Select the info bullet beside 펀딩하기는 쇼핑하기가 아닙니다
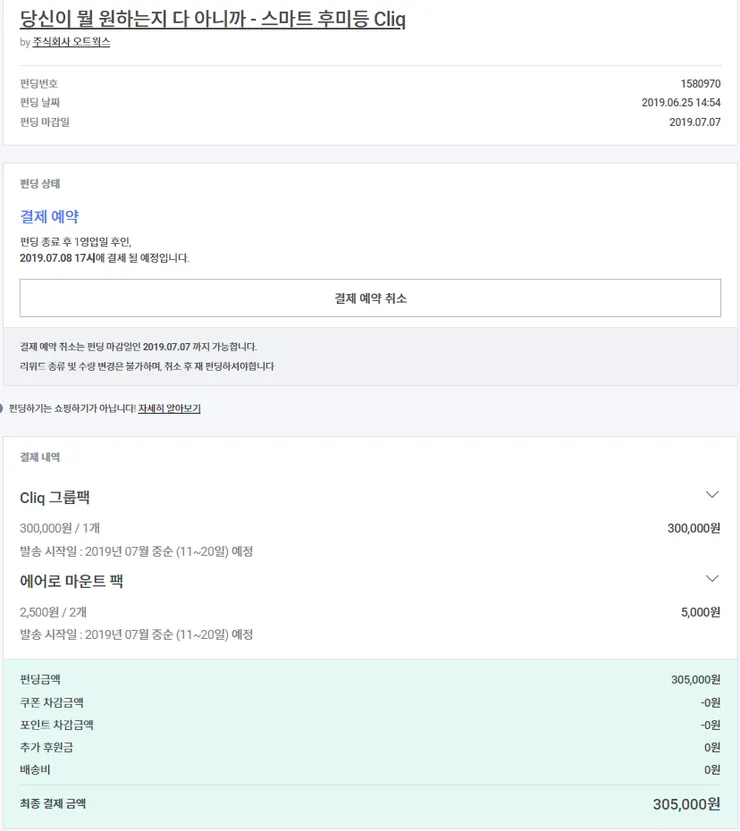Screen dimensions: 740x831 click(1, 408)
